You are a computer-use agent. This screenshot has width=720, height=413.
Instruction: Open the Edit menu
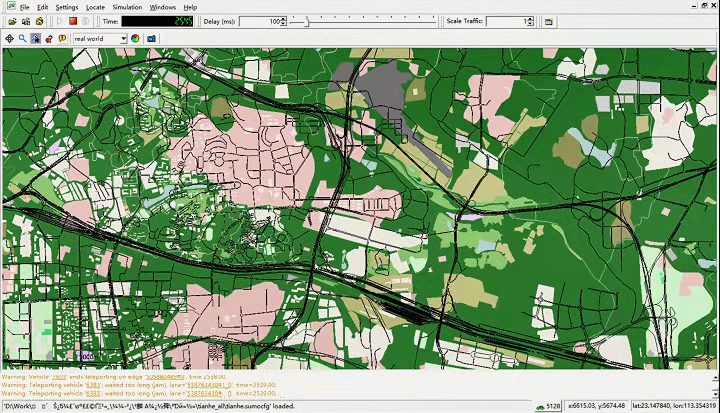pyautogui.click(x=42, y=7)
